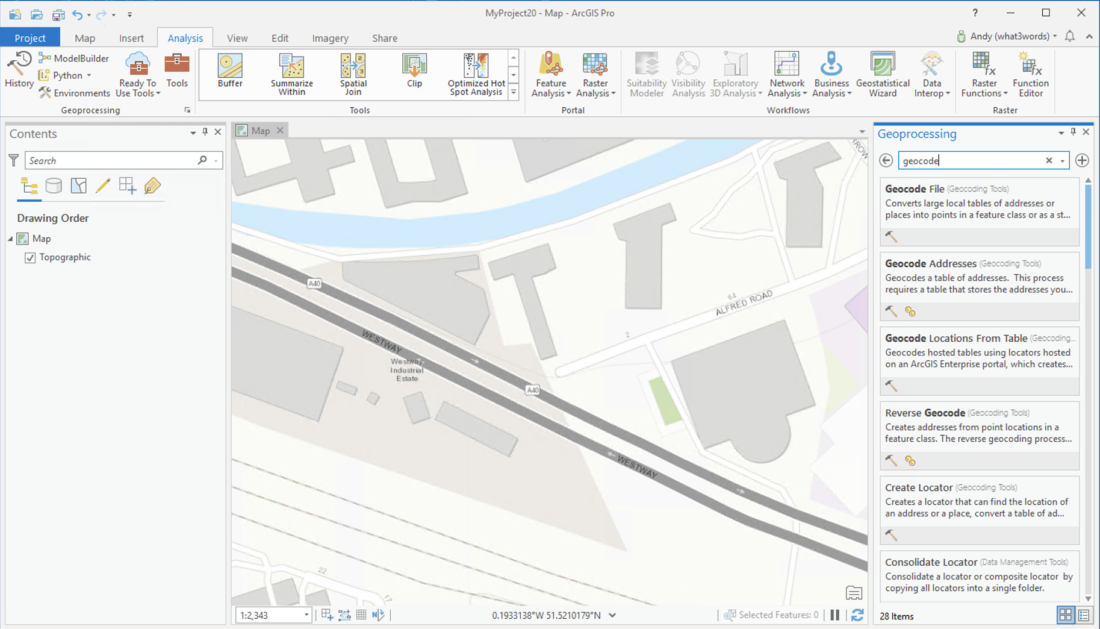Launch ModelBuilder from the Geoprocessing group

click(x=74, y=58)
